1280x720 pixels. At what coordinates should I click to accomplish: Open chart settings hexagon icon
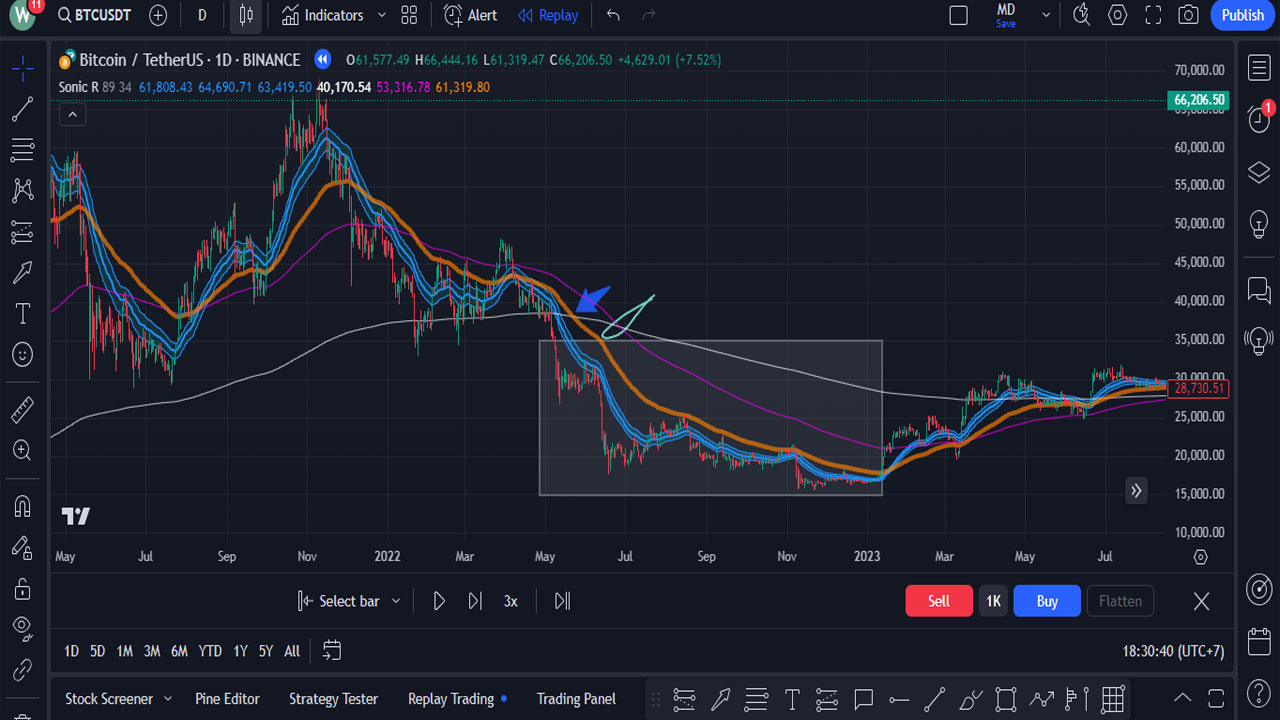point(1117,15)
